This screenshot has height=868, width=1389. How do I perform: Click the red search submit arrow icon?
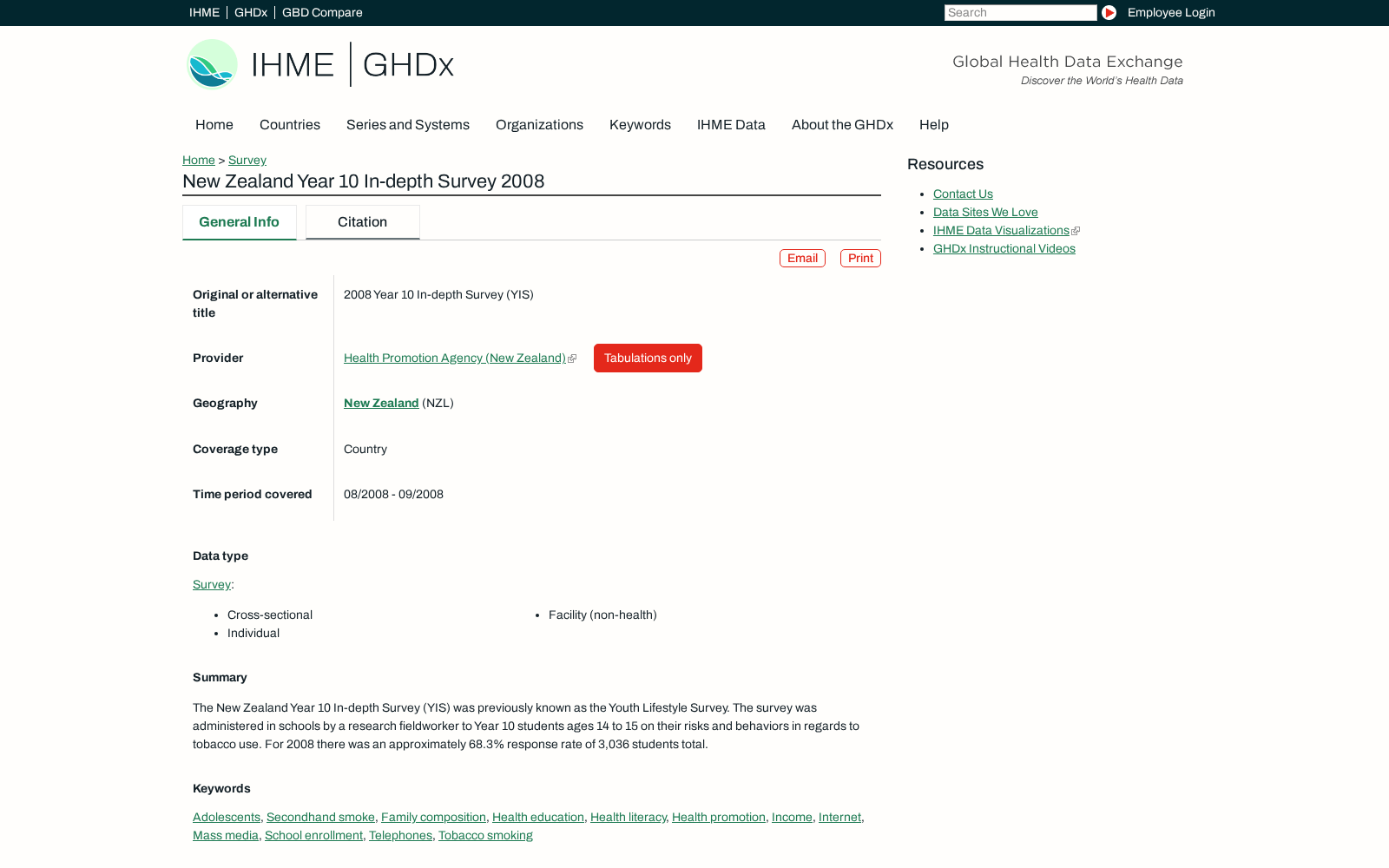coord(1109,12)
